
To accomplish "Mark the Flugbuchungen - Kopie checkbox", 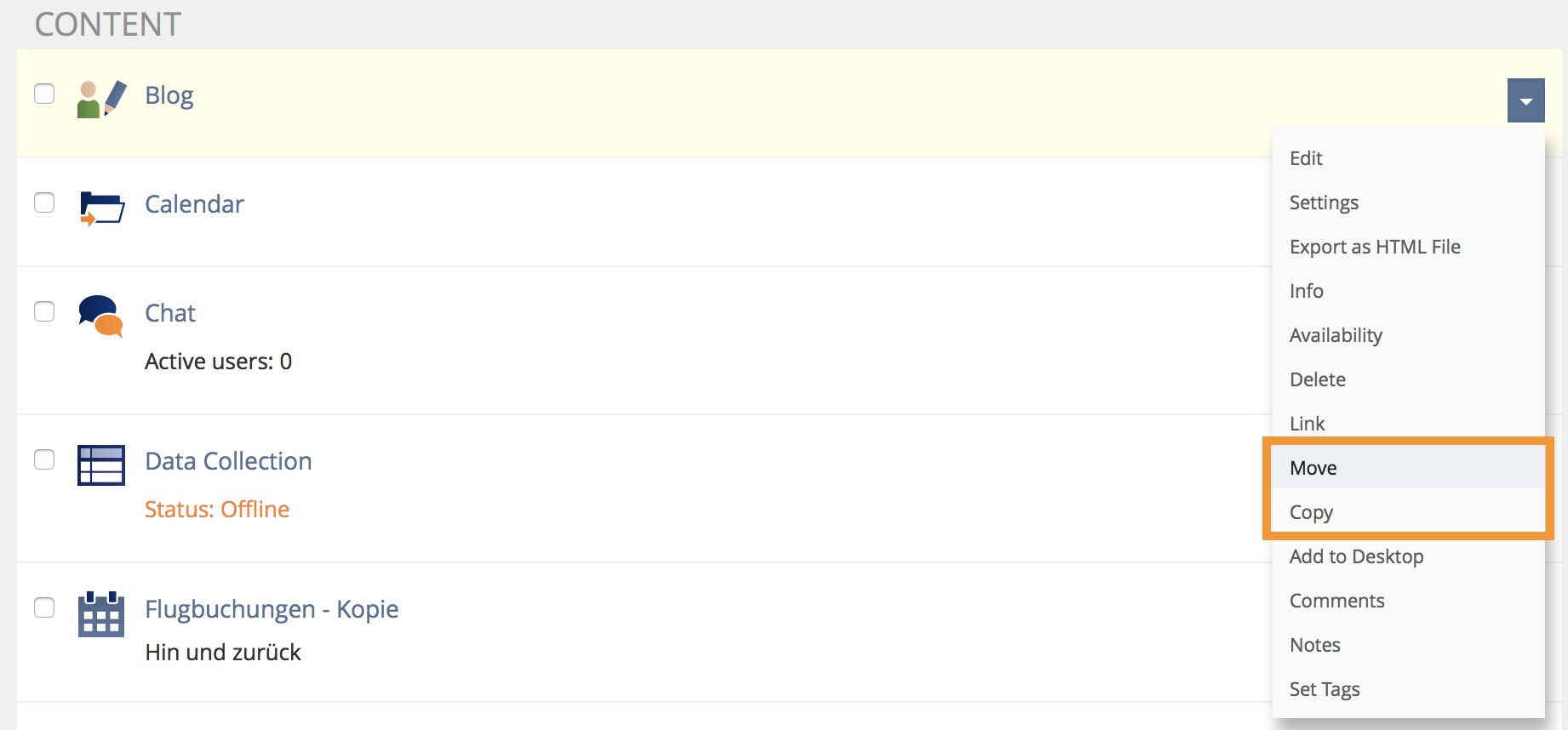I will point(44,607).
